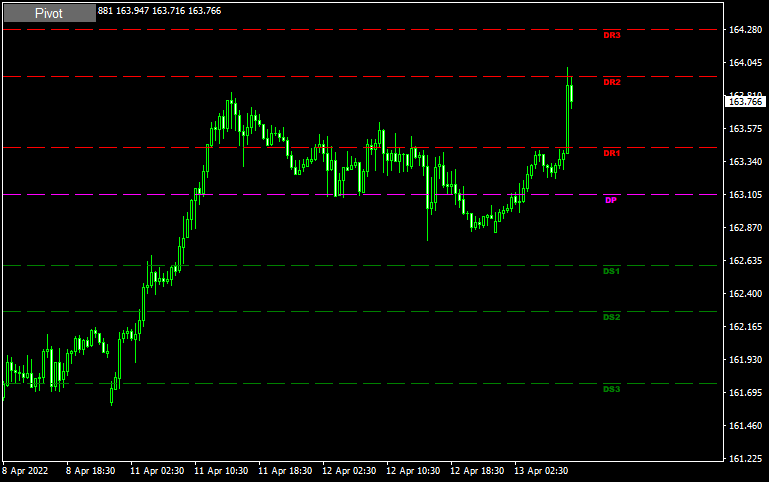Viewport: 769px width, 482px height.
Task: Click the 8 Apr 2022 date label
Action: [25, 470]
